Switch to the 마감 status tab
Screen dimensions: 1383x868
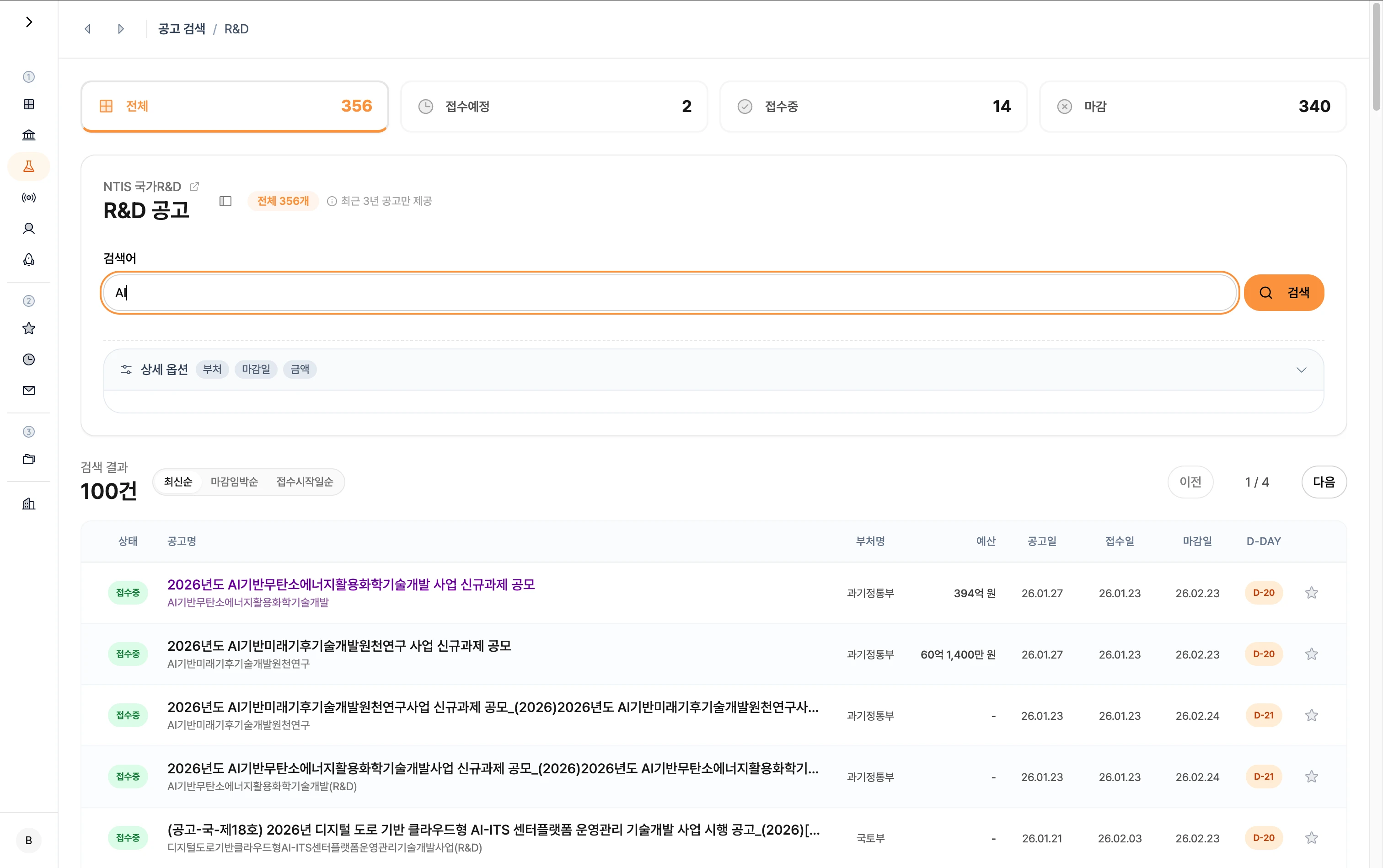tap(1192, 106)
